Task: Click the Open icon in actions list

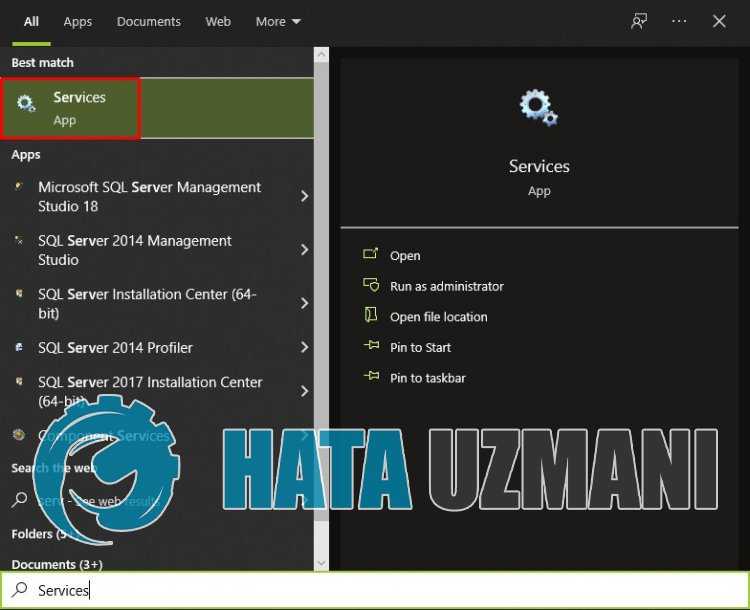Action: point(371,254)
